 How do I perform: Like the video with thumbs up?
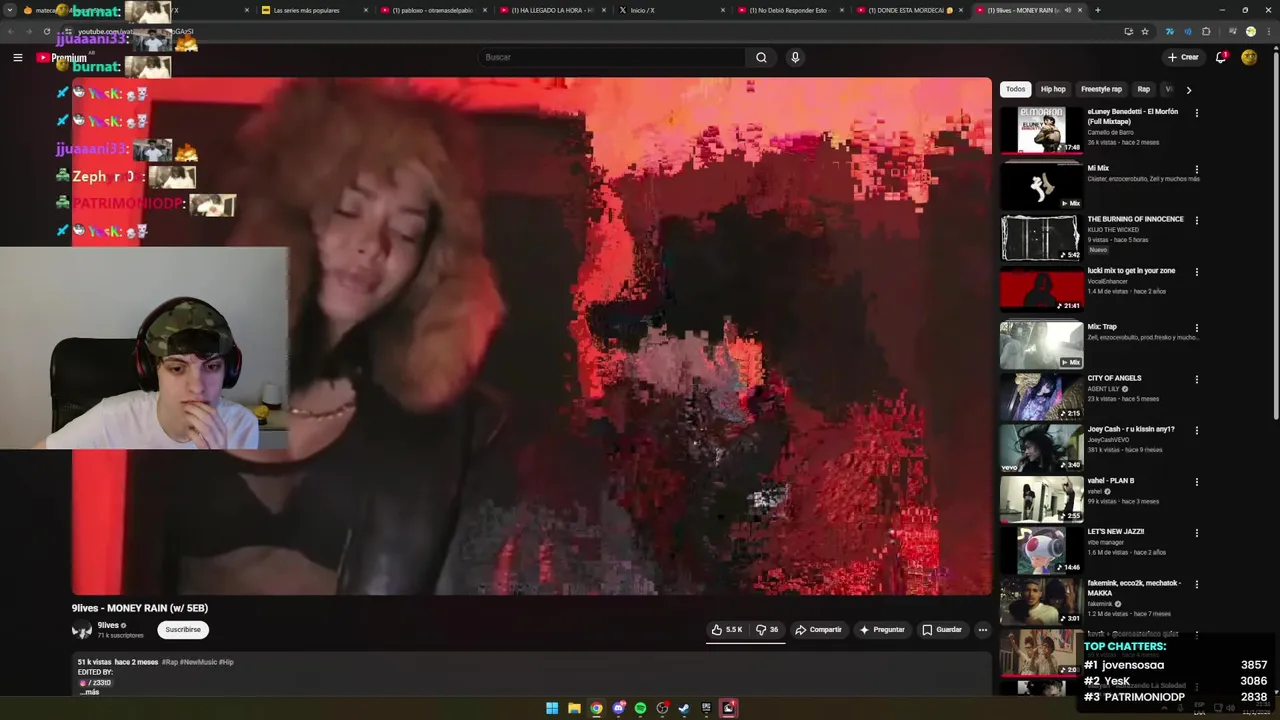(727, 629)
